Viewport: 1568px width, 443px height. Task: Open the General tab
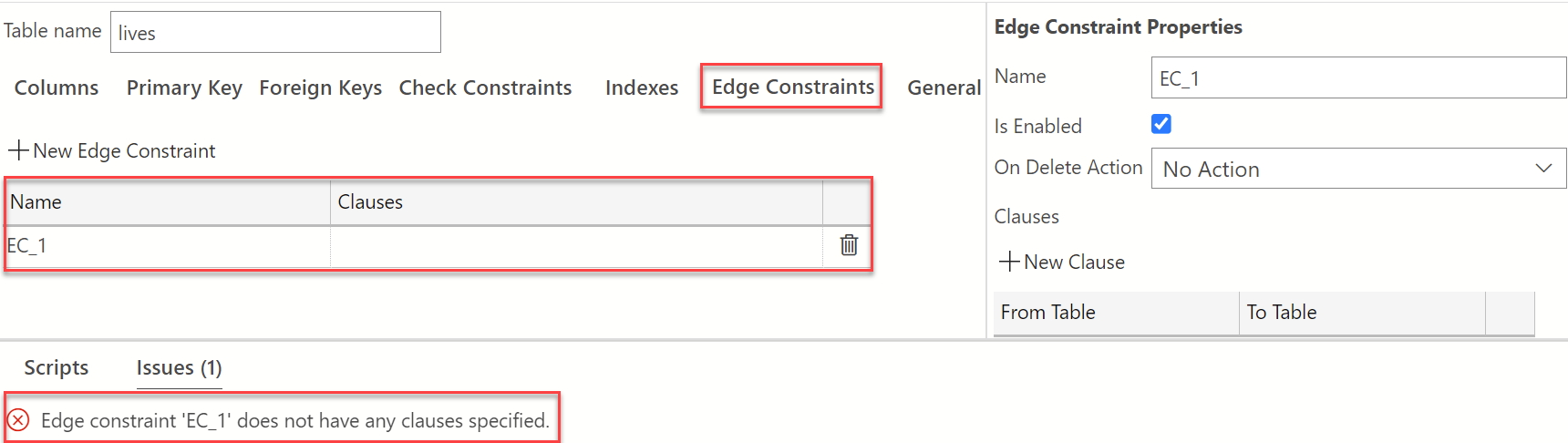(944, 88)
